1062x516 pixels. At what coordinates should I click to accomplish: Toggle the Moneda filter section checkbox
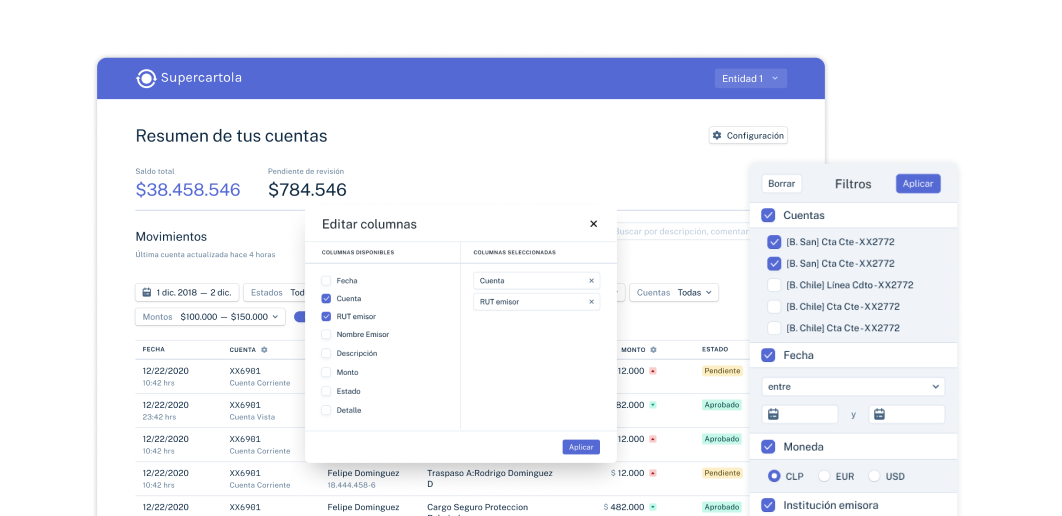pos(768,447)
